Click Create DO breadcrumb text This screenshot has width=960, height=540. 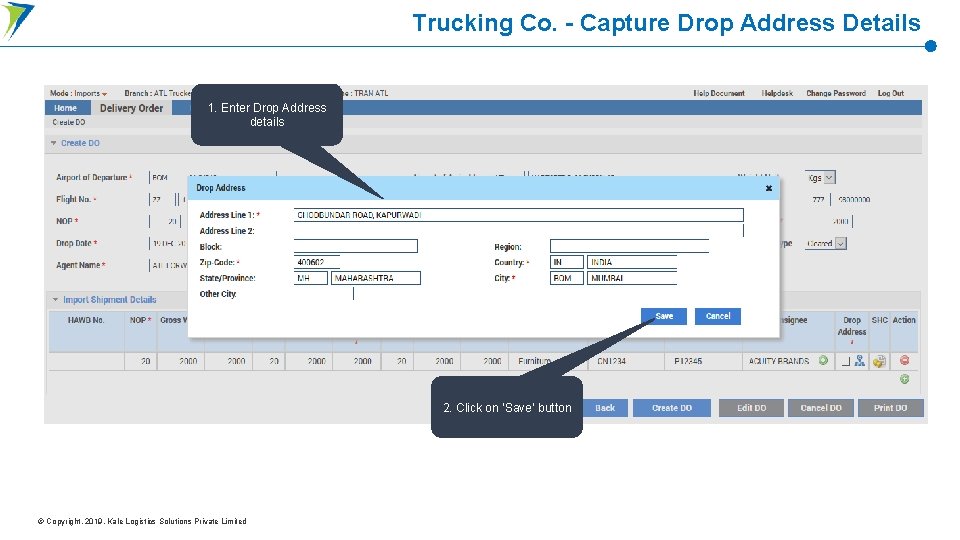[69, 122]
